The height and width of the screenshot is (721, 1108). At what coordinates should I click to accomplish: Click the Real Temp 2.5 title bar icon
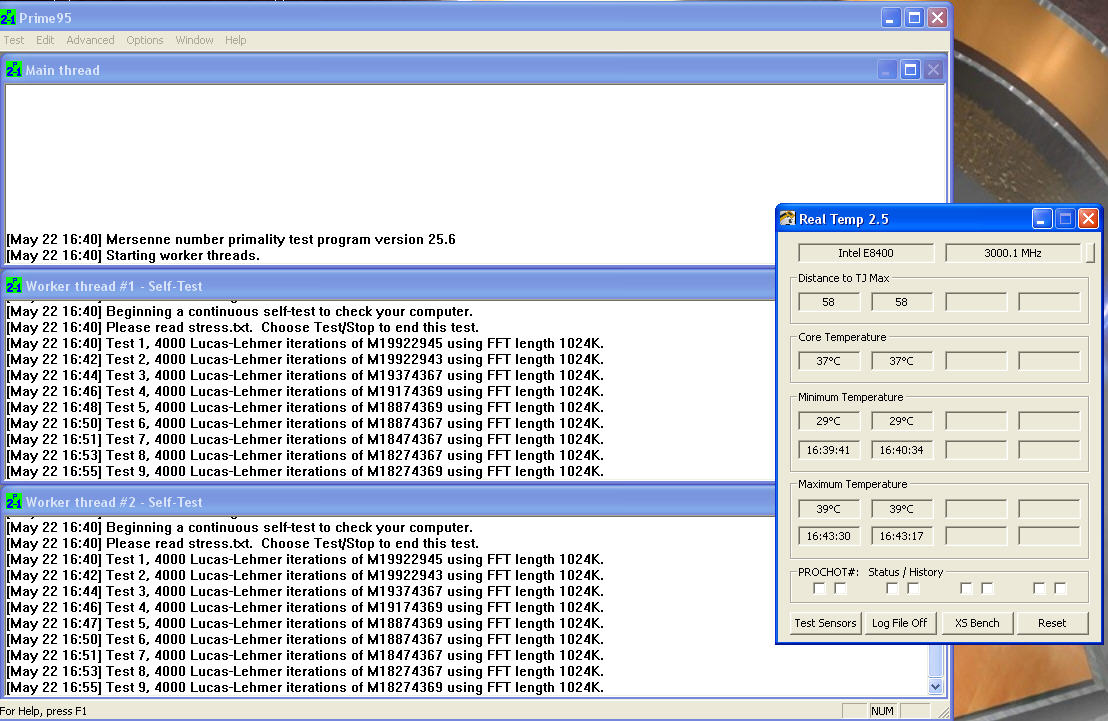(787, 218)
